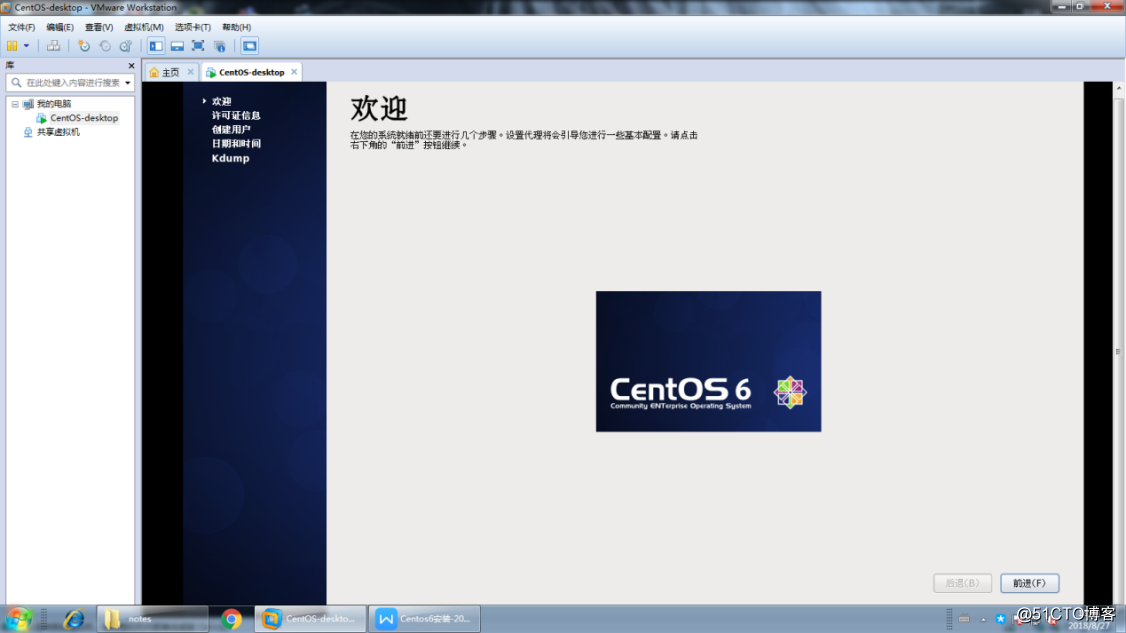This screenshot has width=1126, height=633.
Task: Toggle the thumbnail bar icon
Action: pyautogui.click(x=177, y=46)
